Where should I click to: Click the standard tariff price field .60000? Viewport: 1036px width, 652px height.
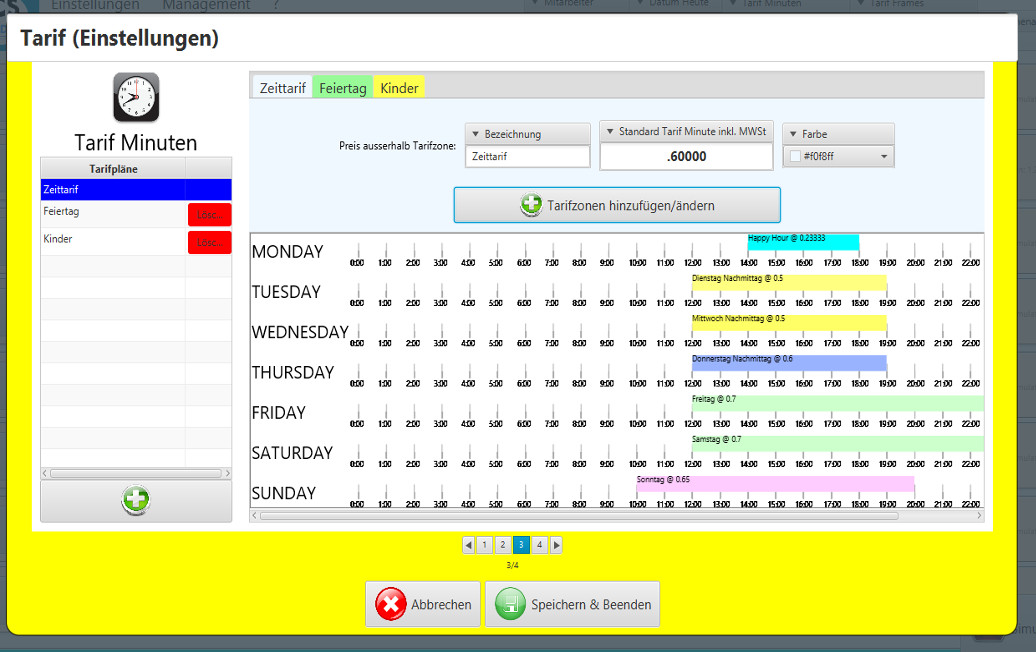pyautogui.click(x=686, y=157)
